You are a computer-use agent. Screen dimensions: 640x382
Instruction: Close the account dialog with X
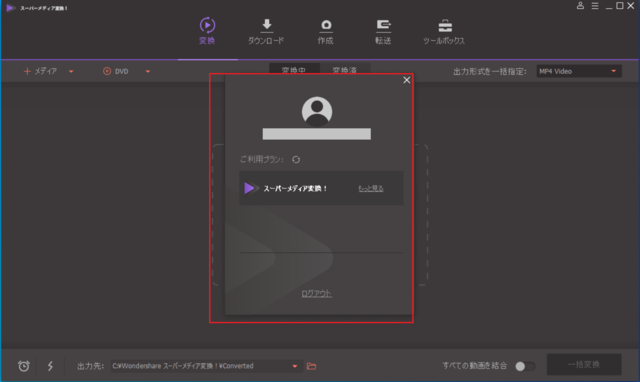pyautogui.click(x=407, y=80)
